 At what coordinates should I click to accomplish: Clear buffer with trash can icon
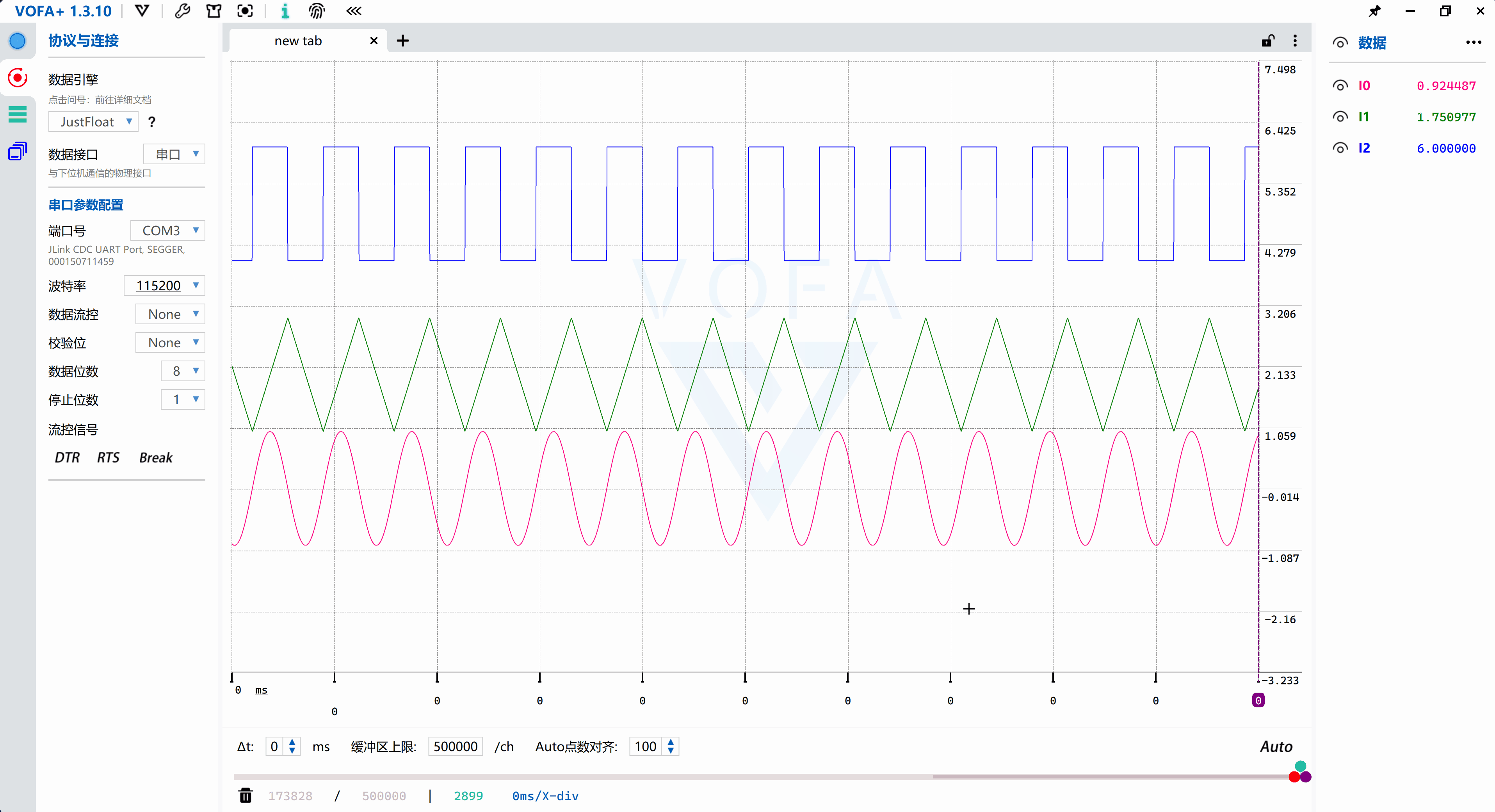point(246,795)
